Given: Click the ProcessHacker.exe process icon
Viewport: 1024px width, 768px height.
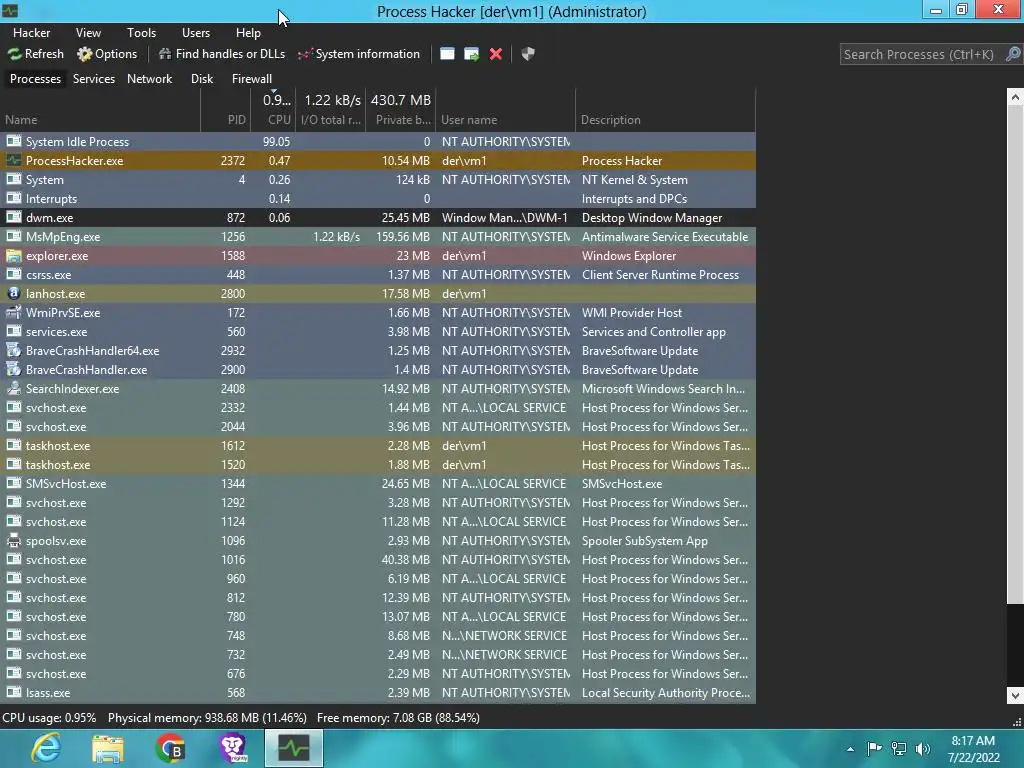Looking at the screenshot, I should pos(14,160).
